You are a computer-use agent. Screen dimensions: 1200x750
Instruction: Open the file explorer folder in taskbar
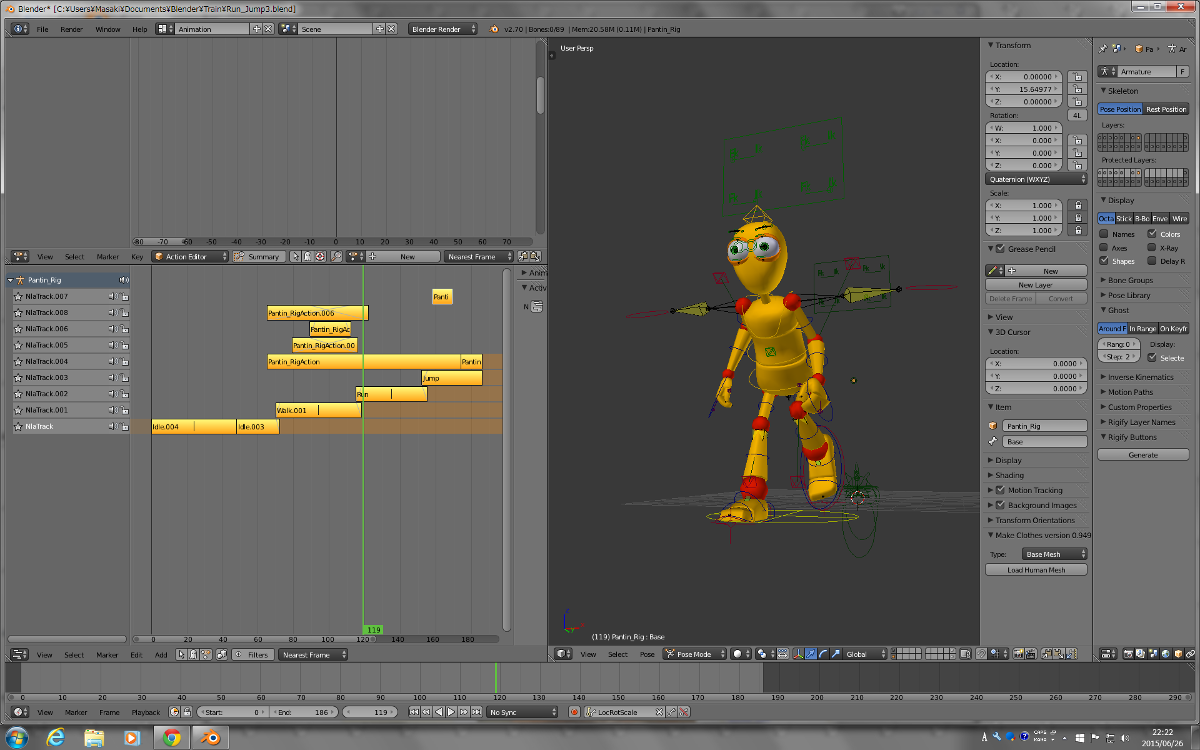coord(94,738)
